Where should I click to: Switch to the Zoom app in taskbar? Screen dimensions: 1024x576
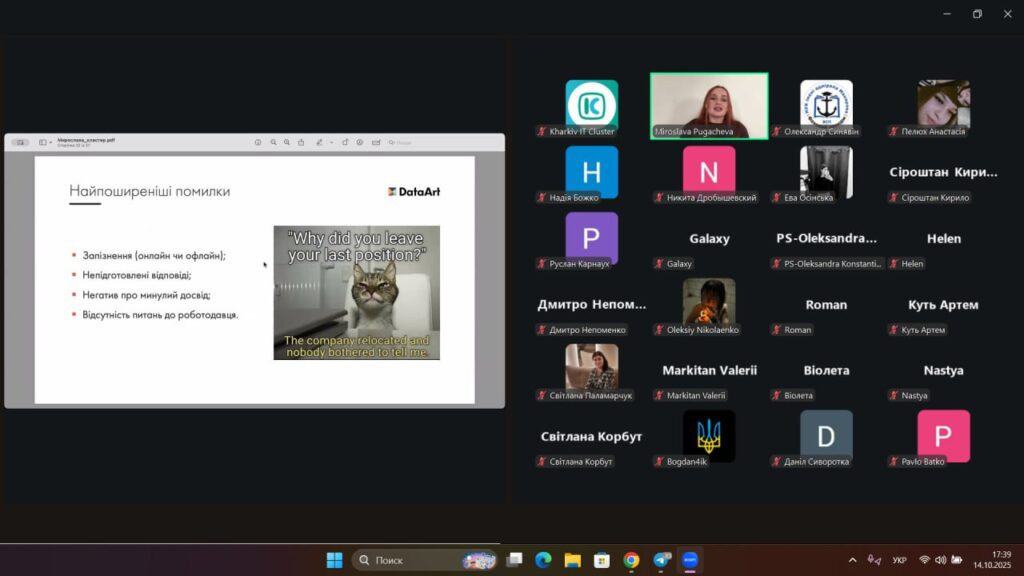click(x=689, y=560)
